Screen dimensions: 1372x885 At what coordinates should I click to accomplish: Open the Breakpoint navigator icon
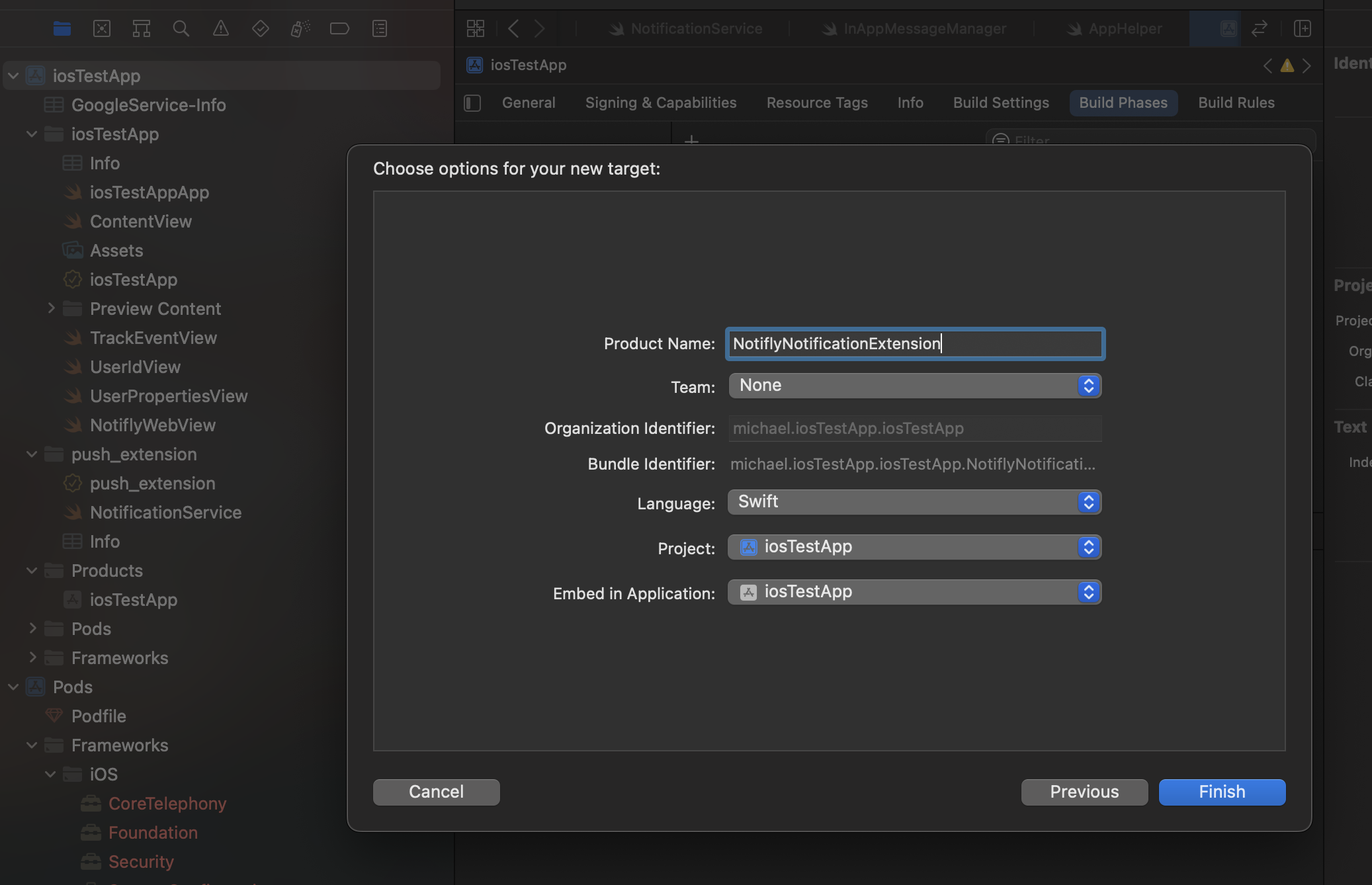[340, 28]
